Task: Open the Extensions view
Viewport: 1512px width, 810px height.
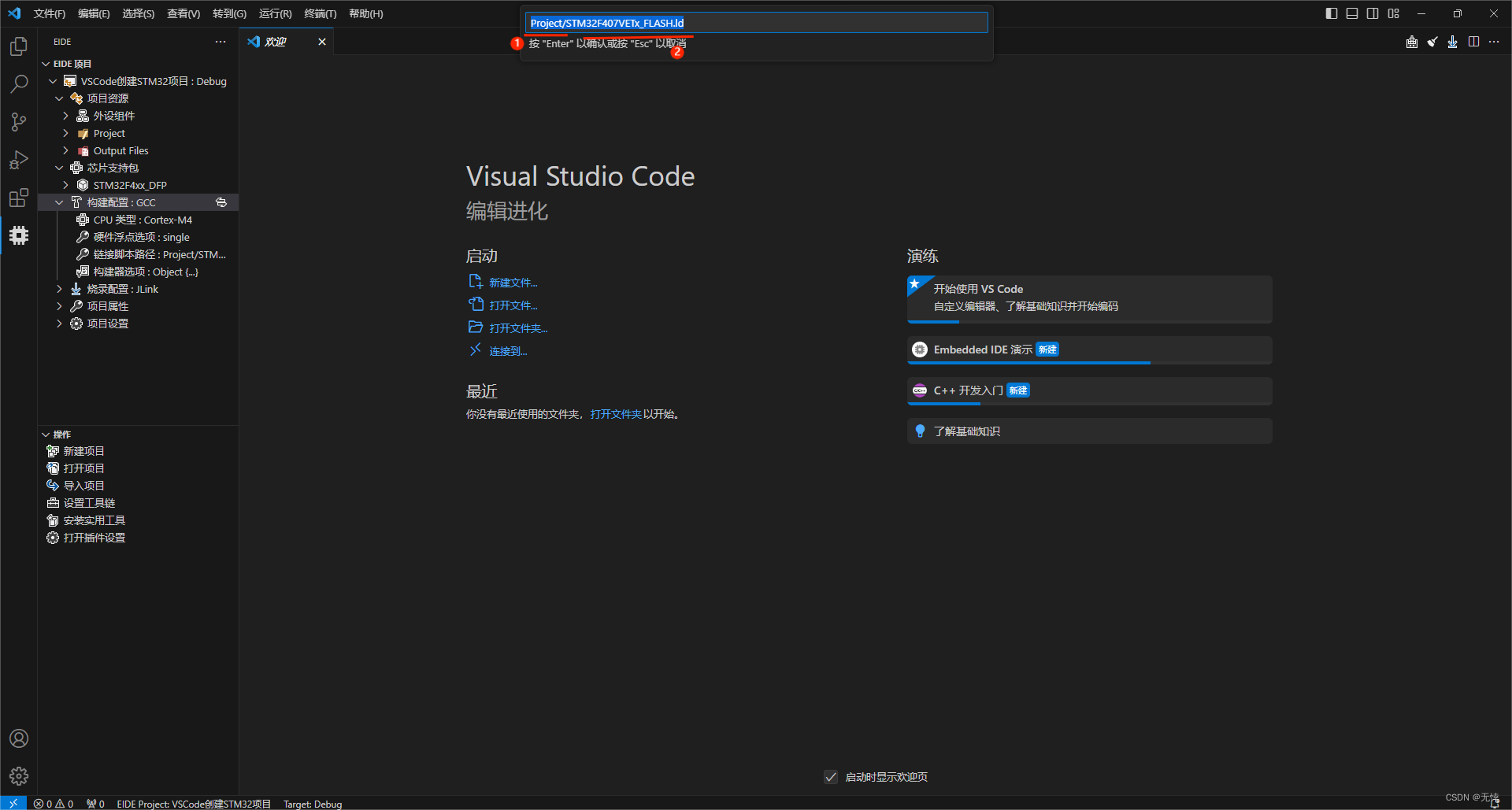Action: (x=19, y=198)
